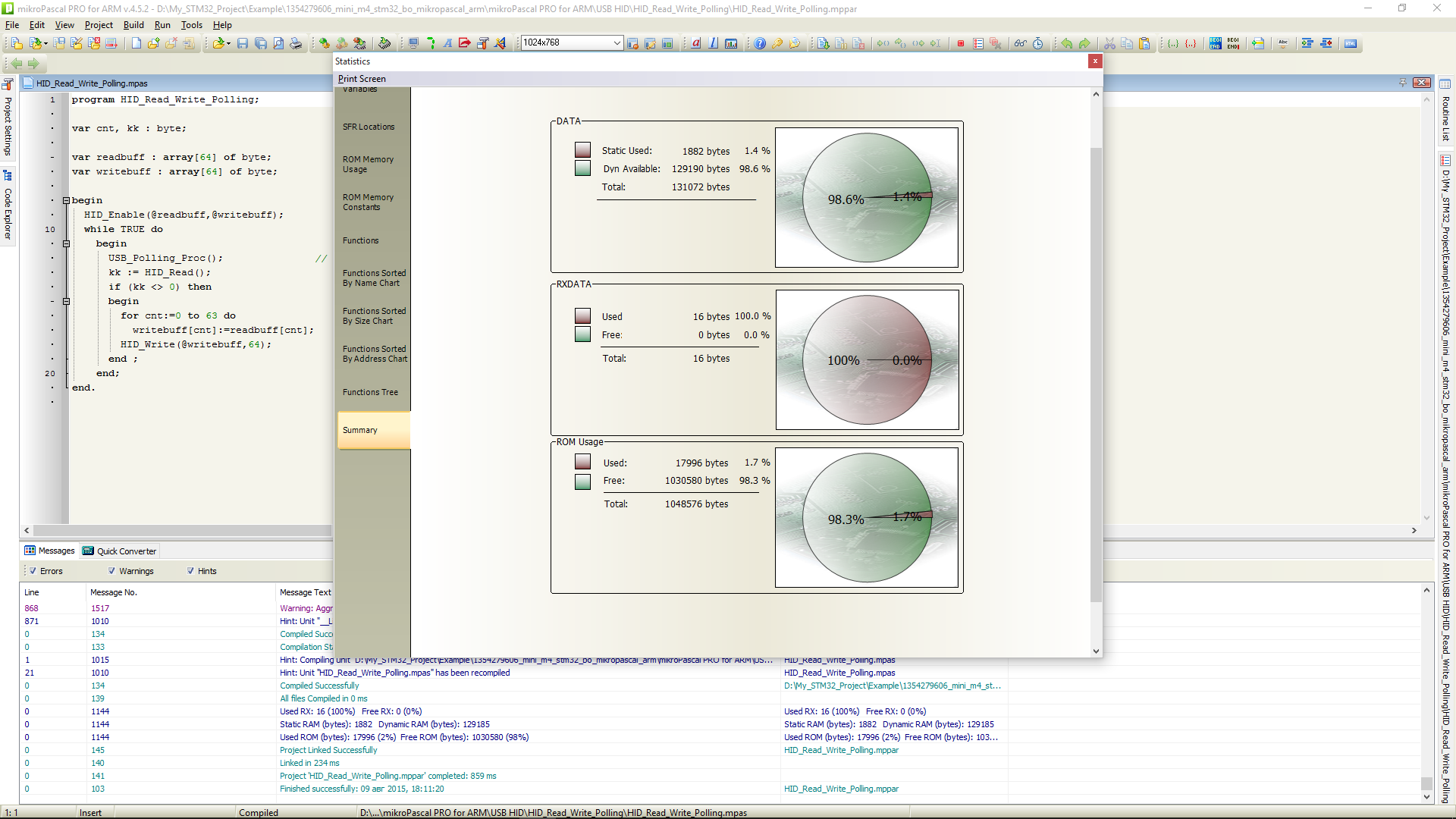
Task: Click Print Screen in Statistics window
Action: coord(362,79)
